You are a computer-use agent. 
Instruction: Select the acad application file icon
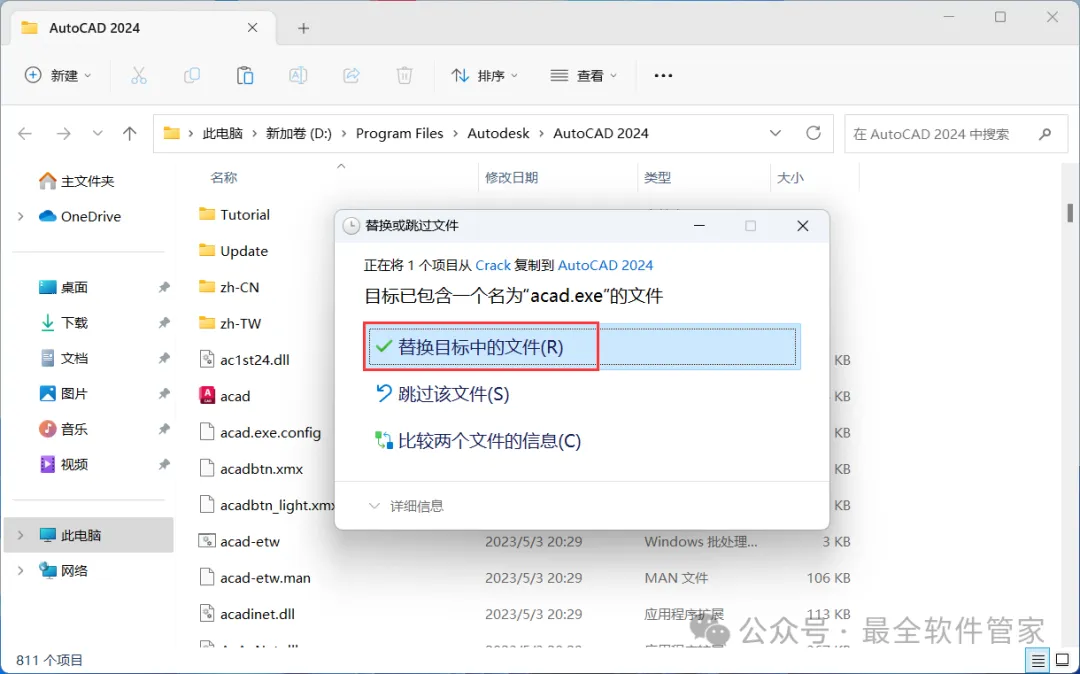point(207,396)
